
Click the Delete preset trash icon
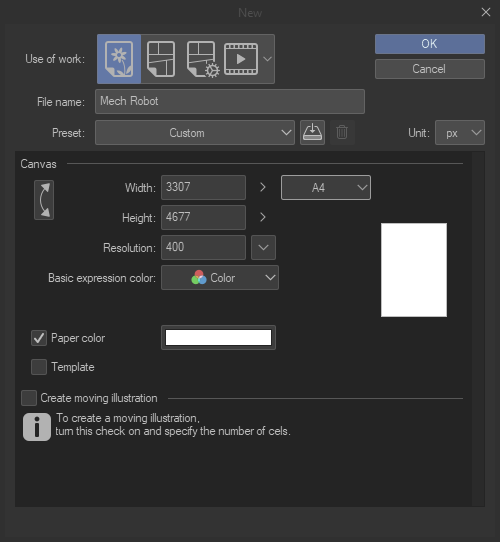(342, 132)
